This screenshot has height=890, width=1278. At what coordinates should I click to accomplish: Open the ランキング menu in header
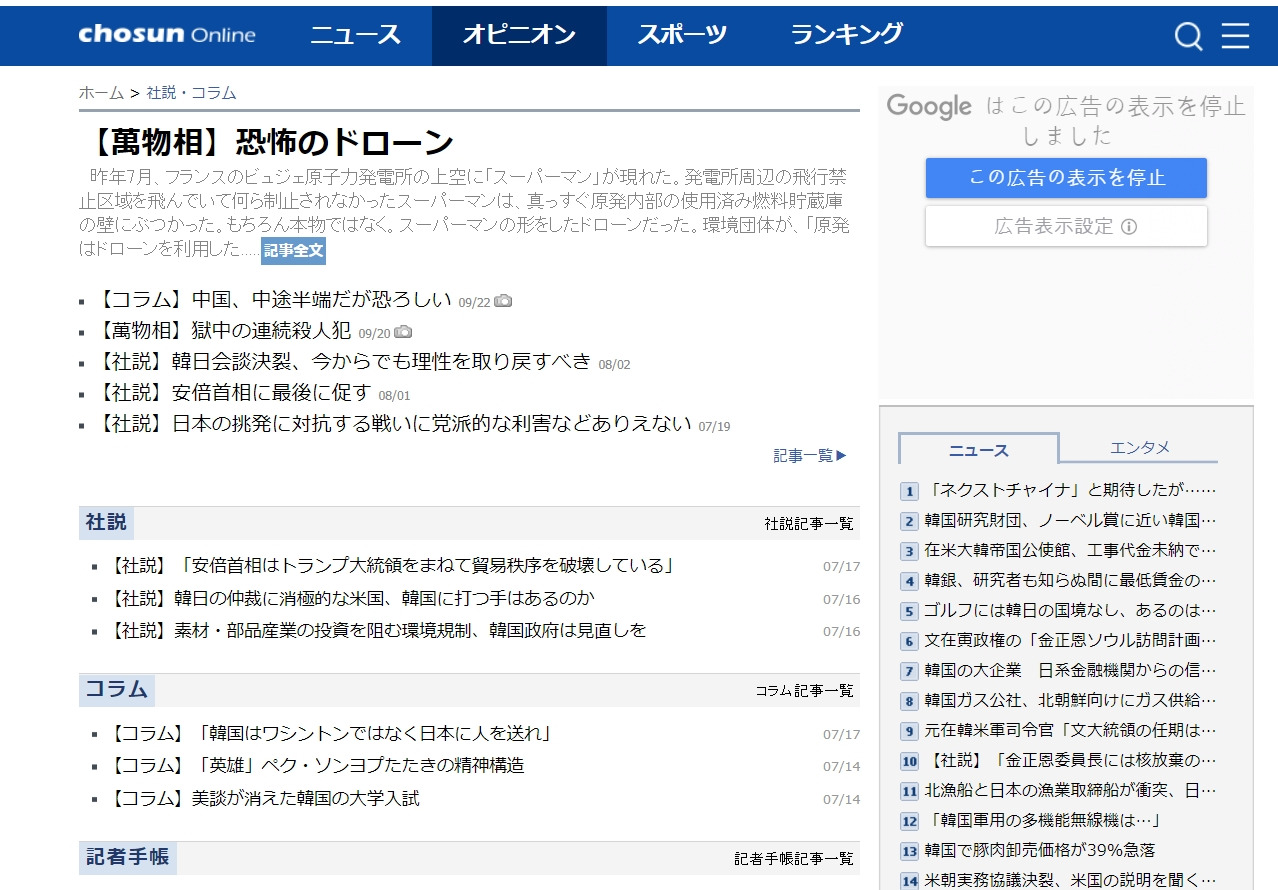847,35
